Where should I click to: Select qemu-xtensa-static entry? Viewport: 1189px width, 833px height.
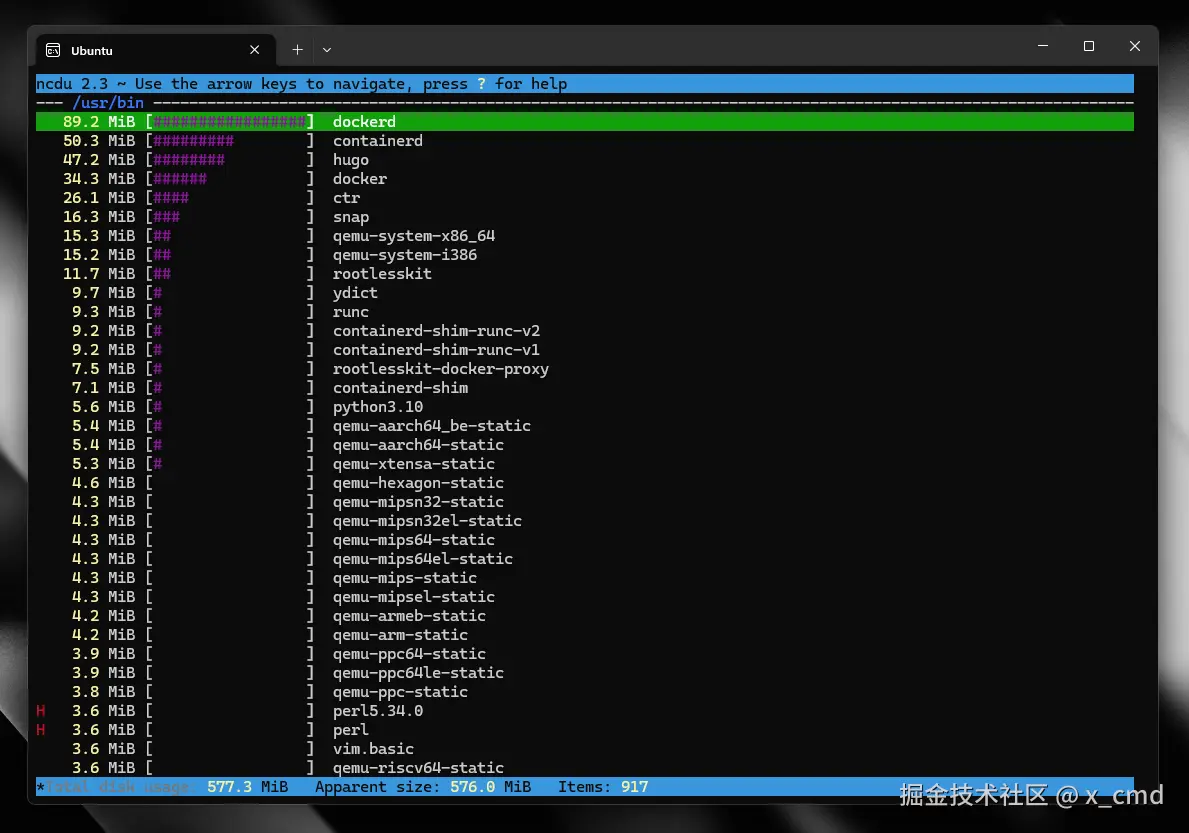[x=585, y=464]
